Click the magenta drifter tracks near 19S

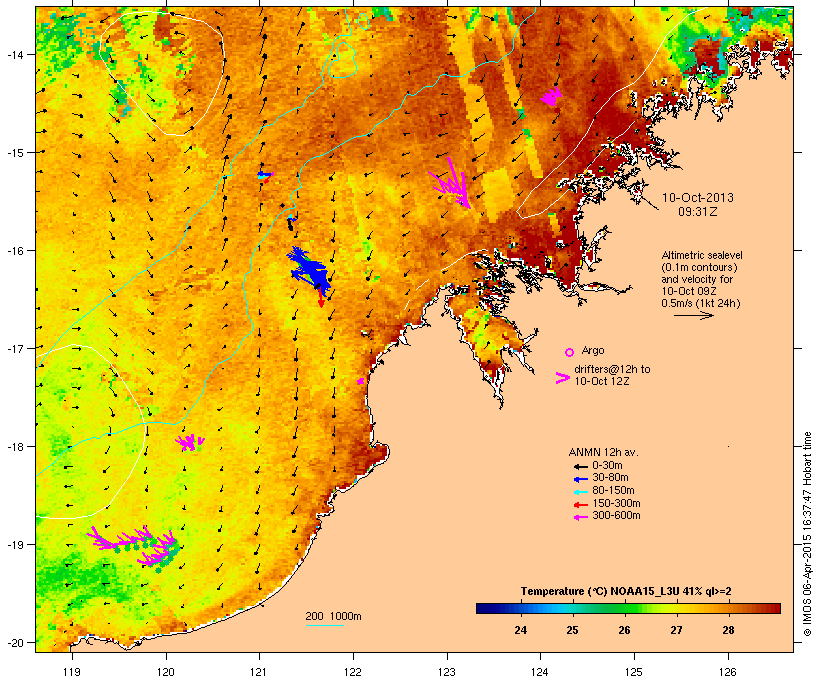coord(134,546)
